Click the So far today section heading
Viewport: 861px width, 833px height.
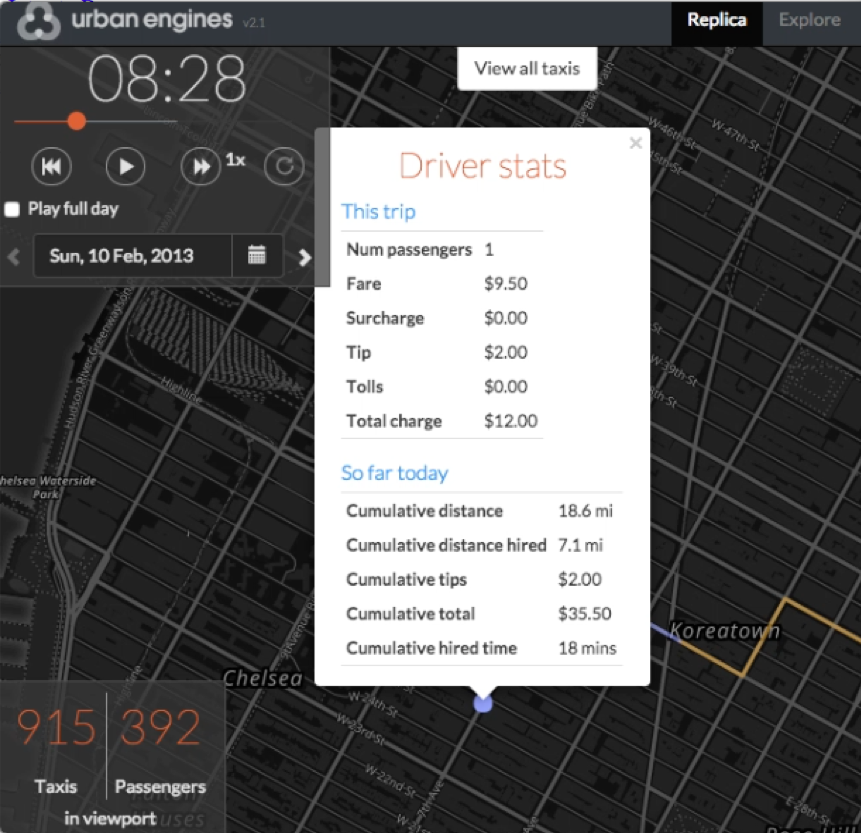point(394,473)
